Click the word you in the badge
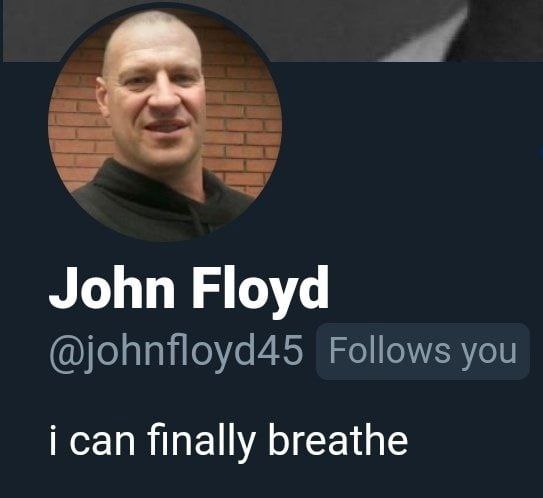543x498 pixels. pyautogui.click(x=490, y=354)
